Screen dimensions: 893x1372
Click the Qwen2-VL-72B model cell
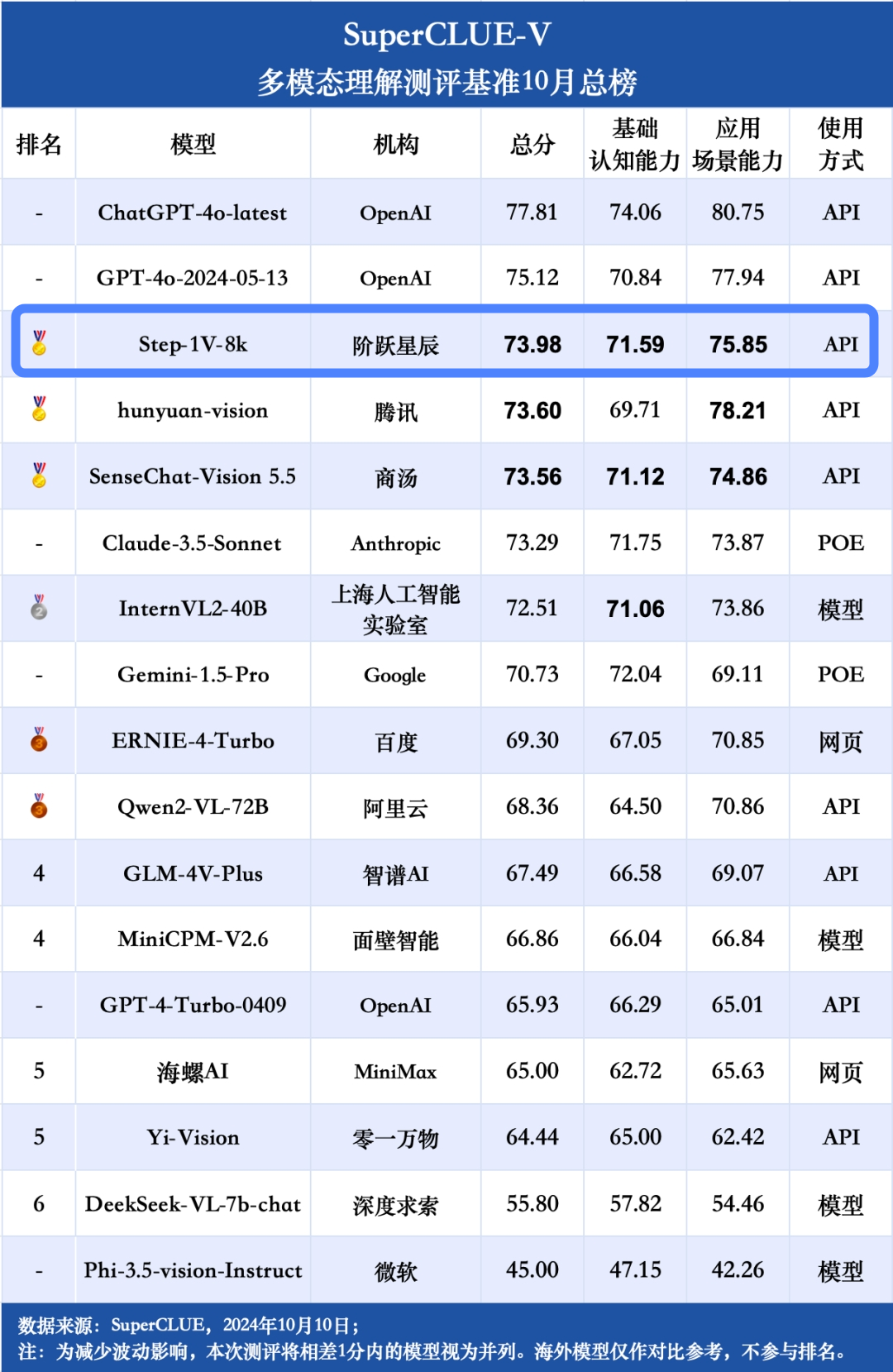click(193, 806)
